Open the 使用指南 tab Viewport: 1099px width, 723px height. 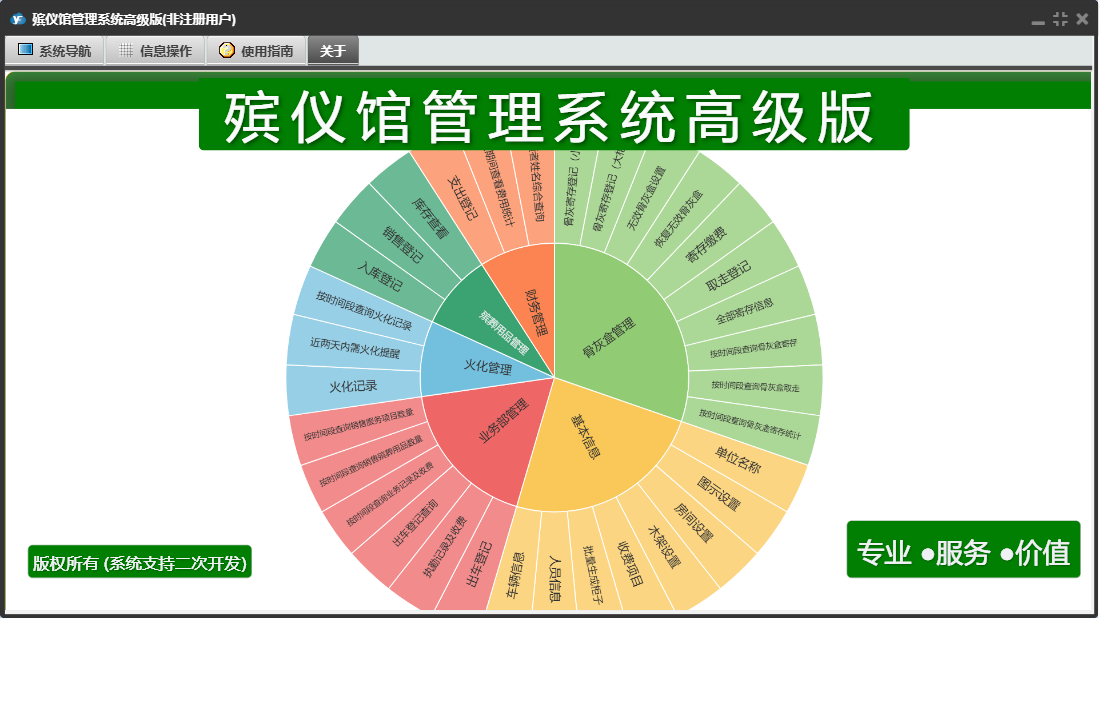pos(256,50)
